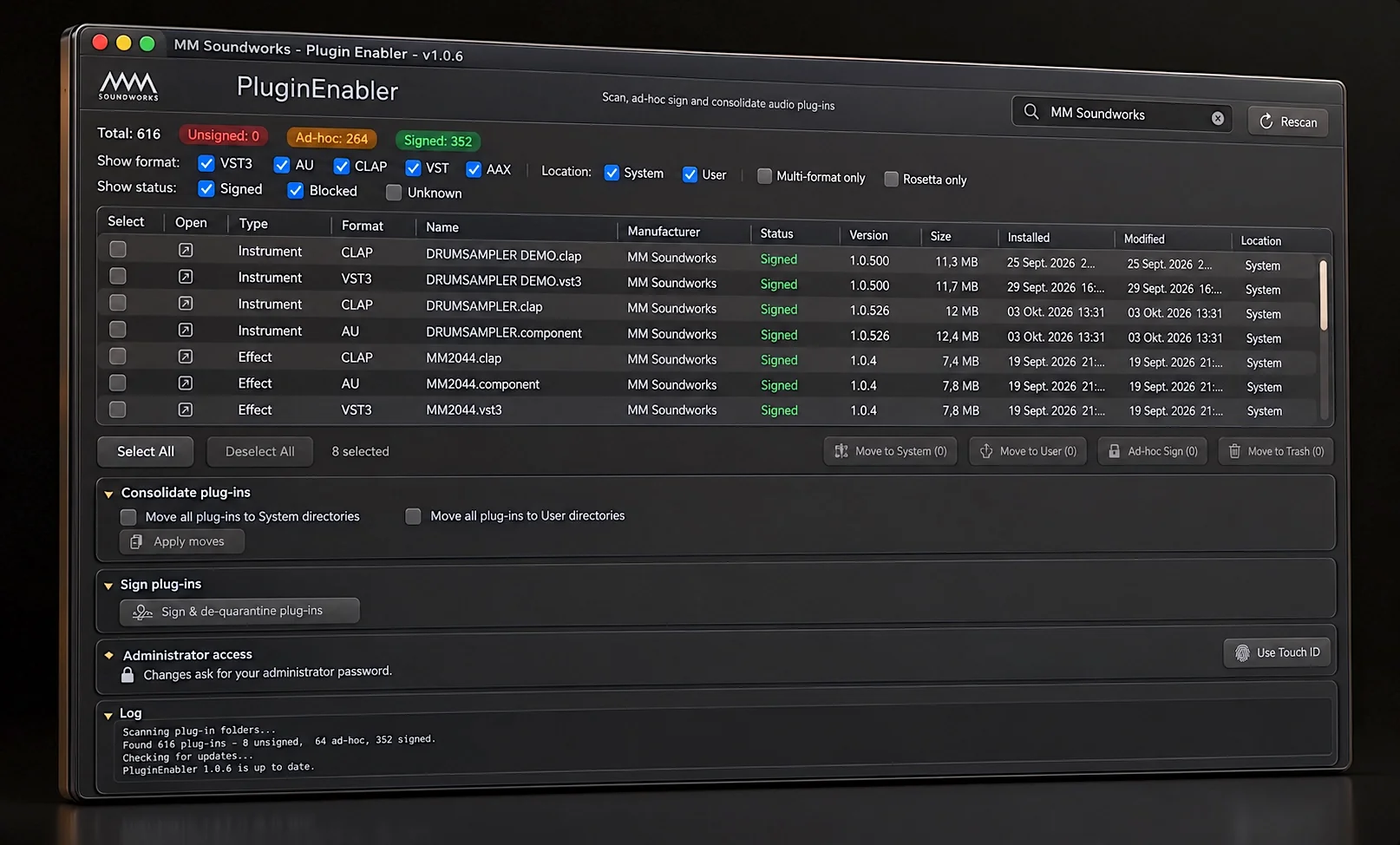Click Use Touch ID button
This screenshot has width=1400, height=845.
tap(1277, 652)
